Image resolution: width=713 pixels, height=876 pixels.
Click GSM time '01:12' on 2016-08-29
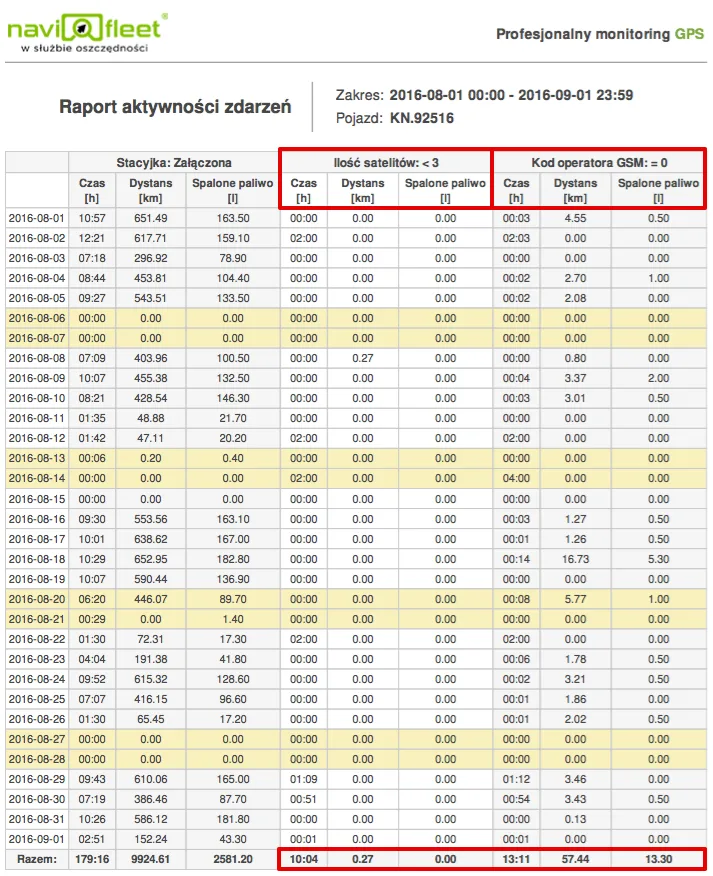click(x=516, y=780)
